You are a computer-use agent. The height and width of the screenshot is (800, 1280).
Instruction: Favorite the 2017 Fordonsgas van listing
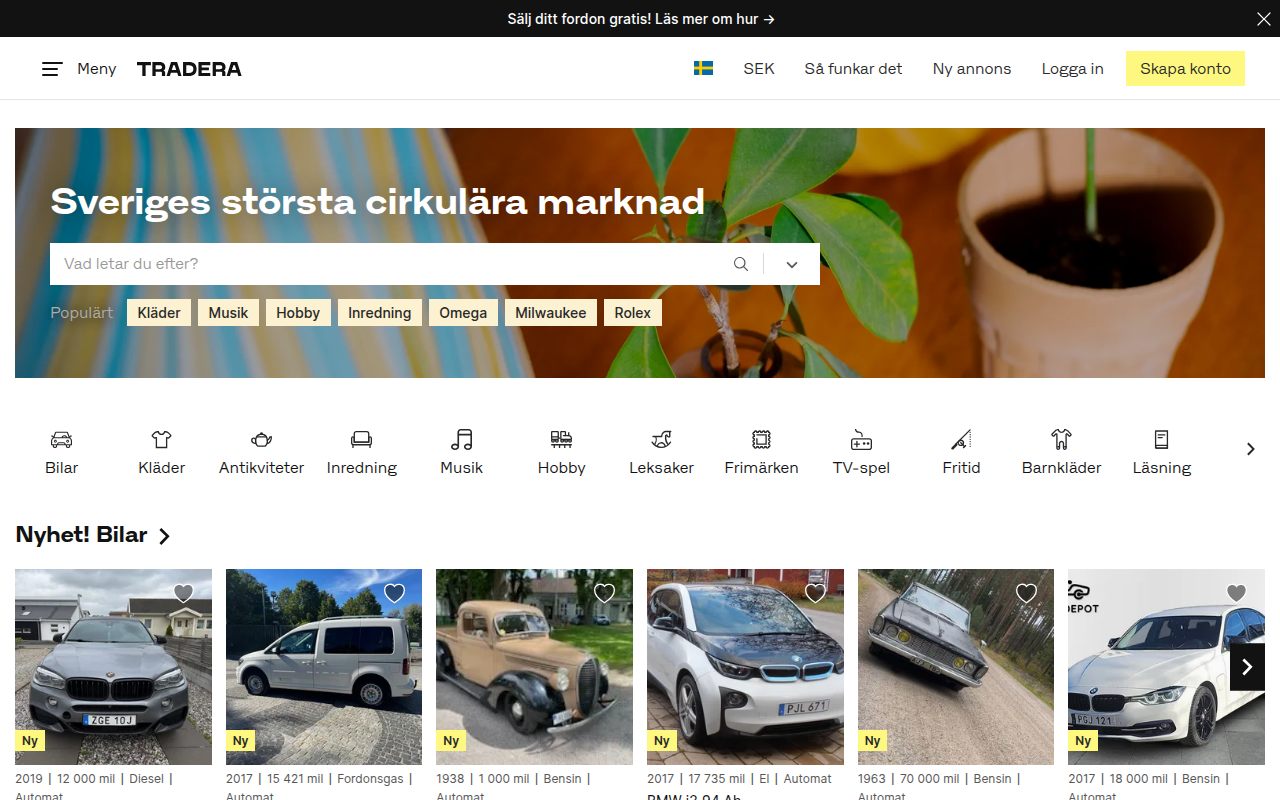[x=395, y=593]
